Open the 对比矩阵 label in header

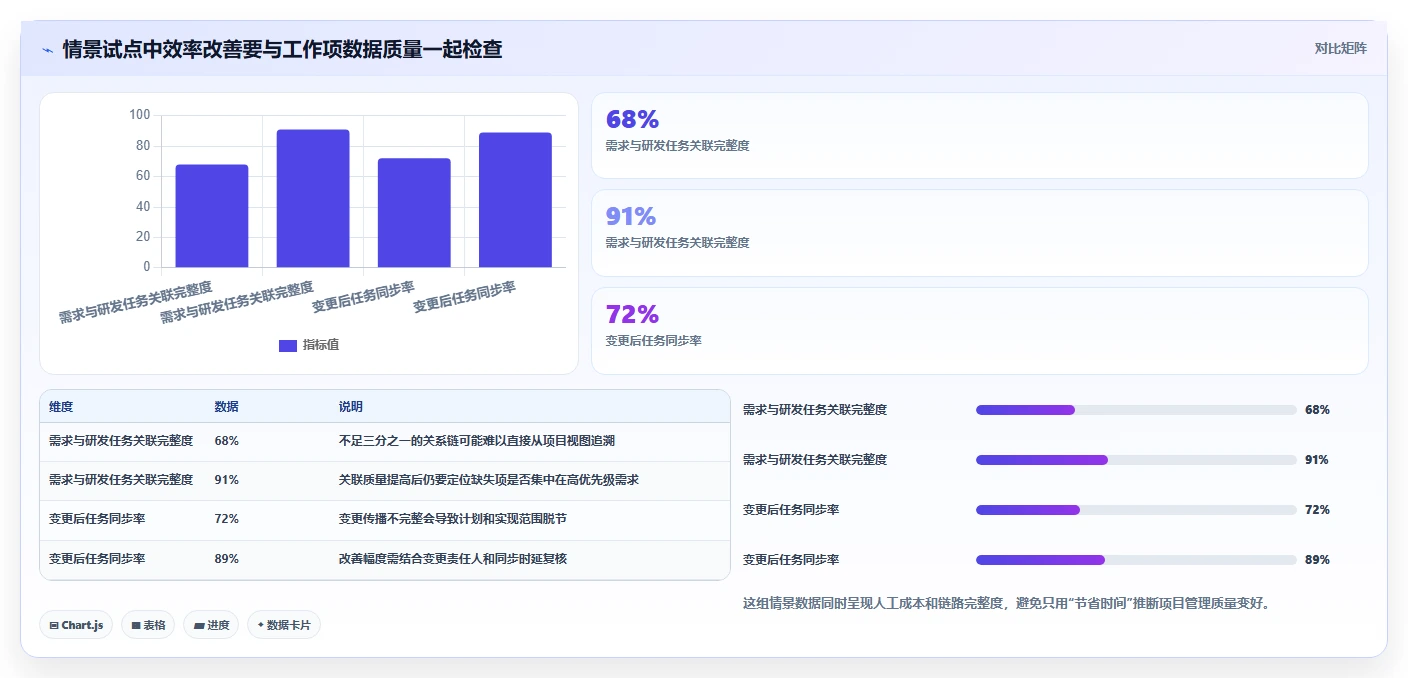[1340, 48]
